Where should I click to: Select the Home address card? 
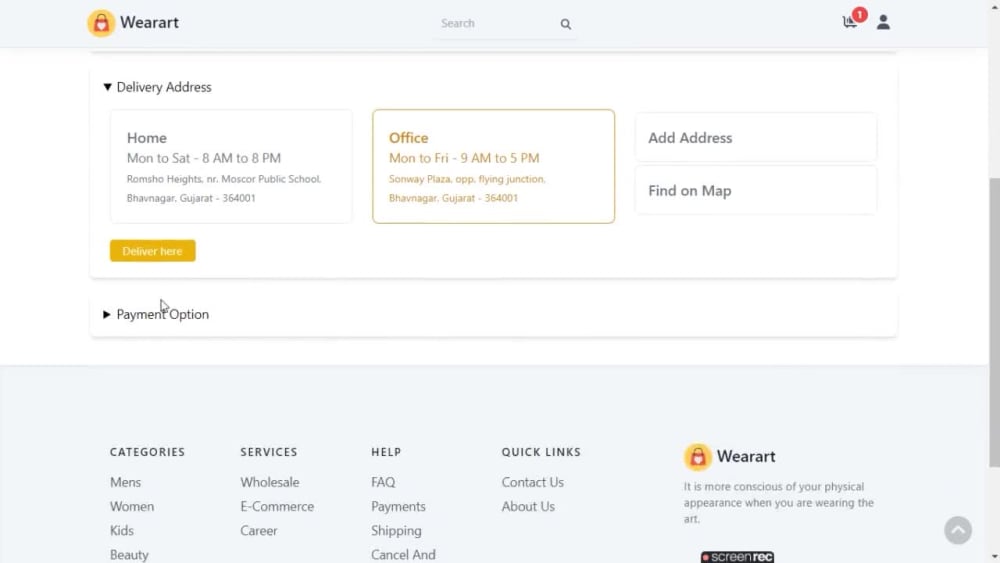(231, 166)
